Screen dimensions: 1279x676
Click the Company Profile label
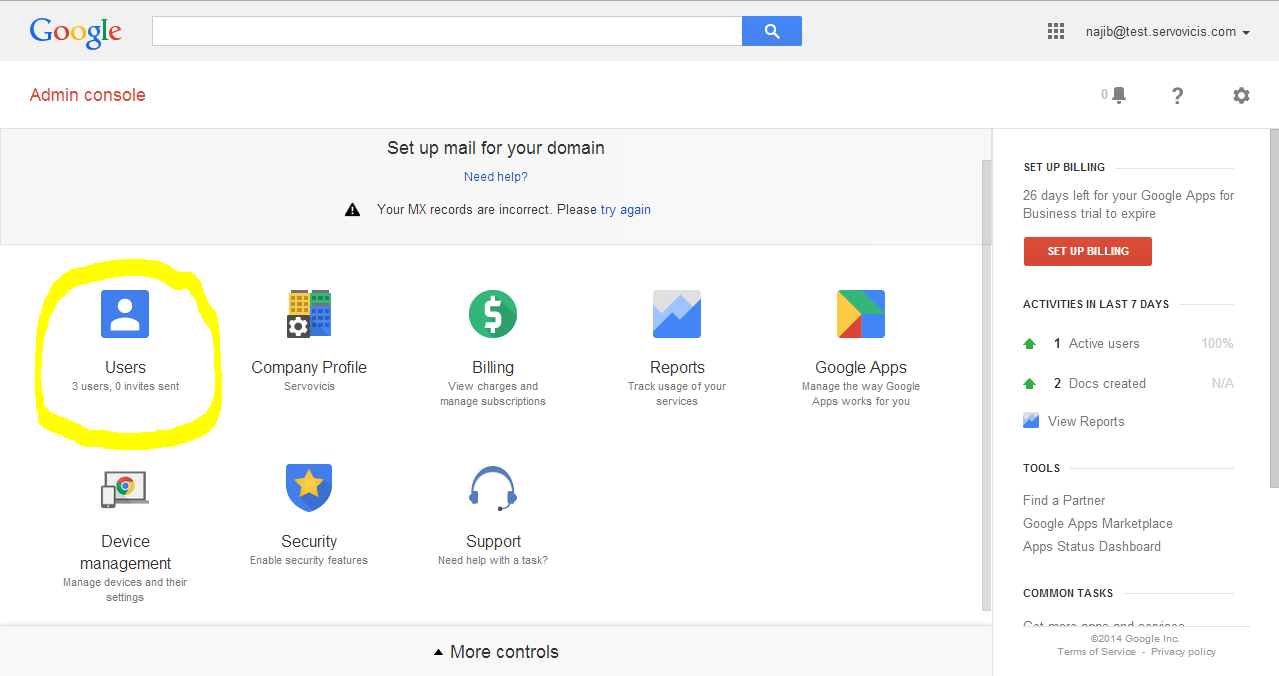(x=309, y=367)
